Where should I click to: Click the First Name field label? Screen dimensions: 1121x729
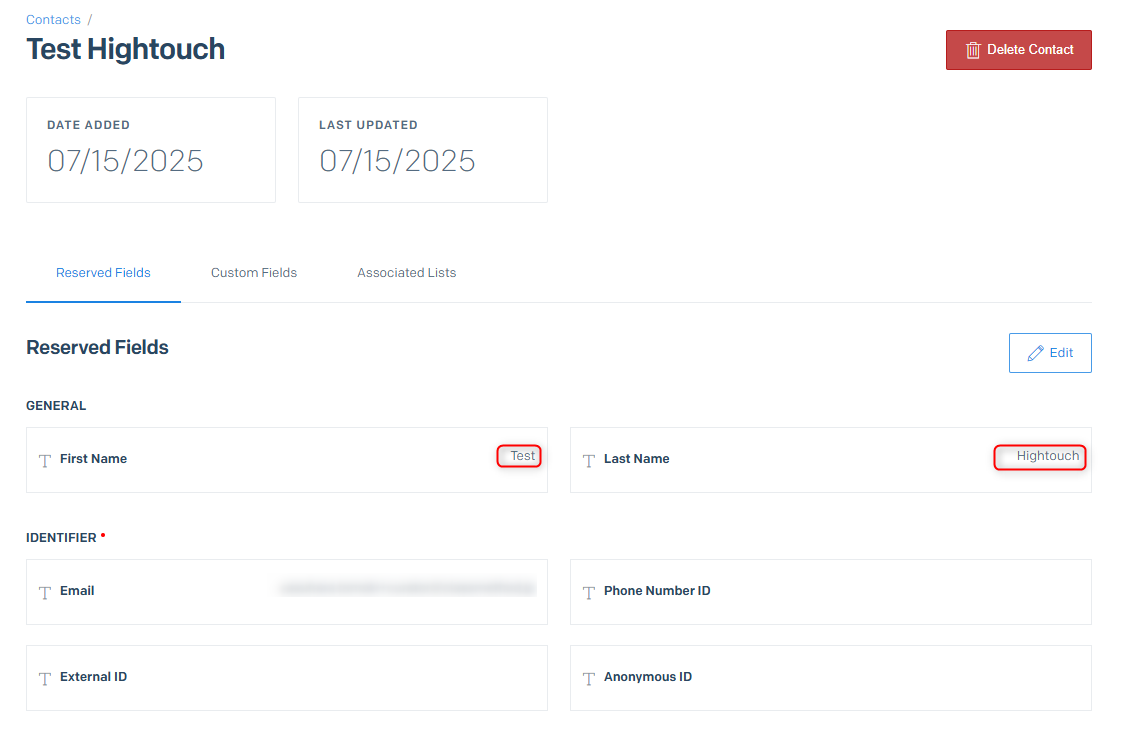93,459
